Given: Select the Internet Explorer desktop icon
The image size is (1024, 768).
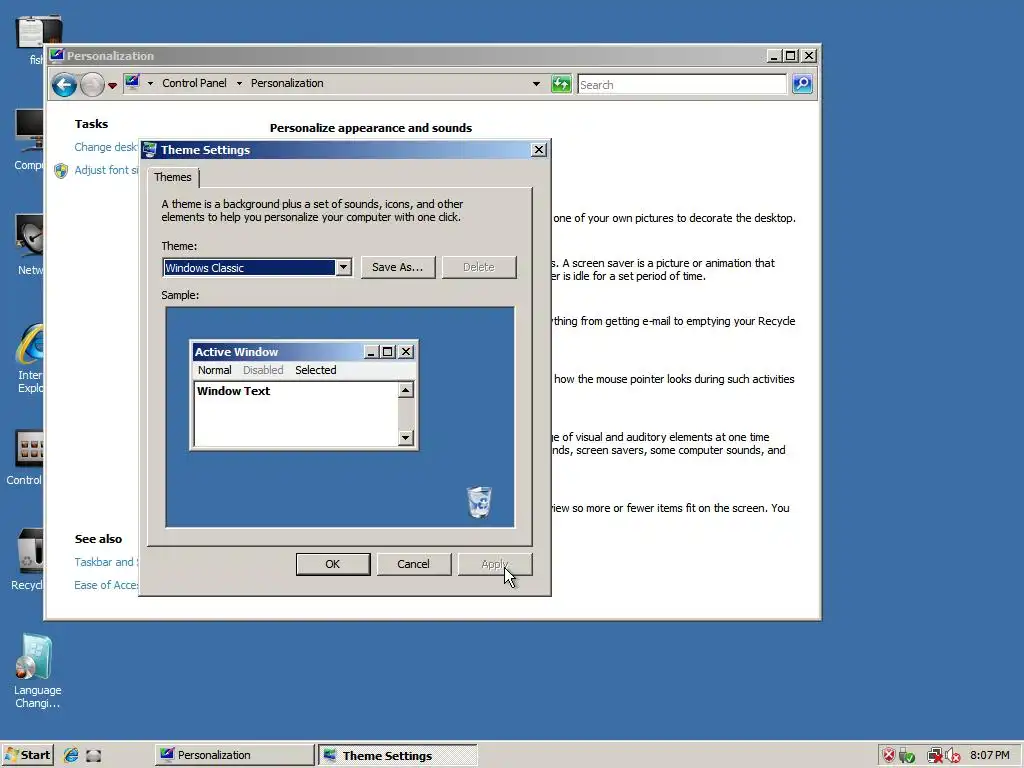Looking at the screenshot, I should [29, 358].
